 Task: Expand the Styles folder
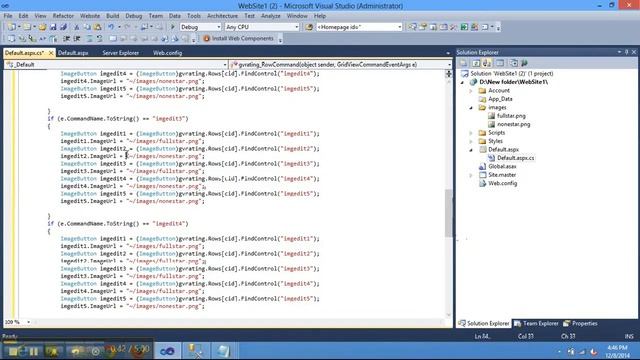[x=471, y=141]
